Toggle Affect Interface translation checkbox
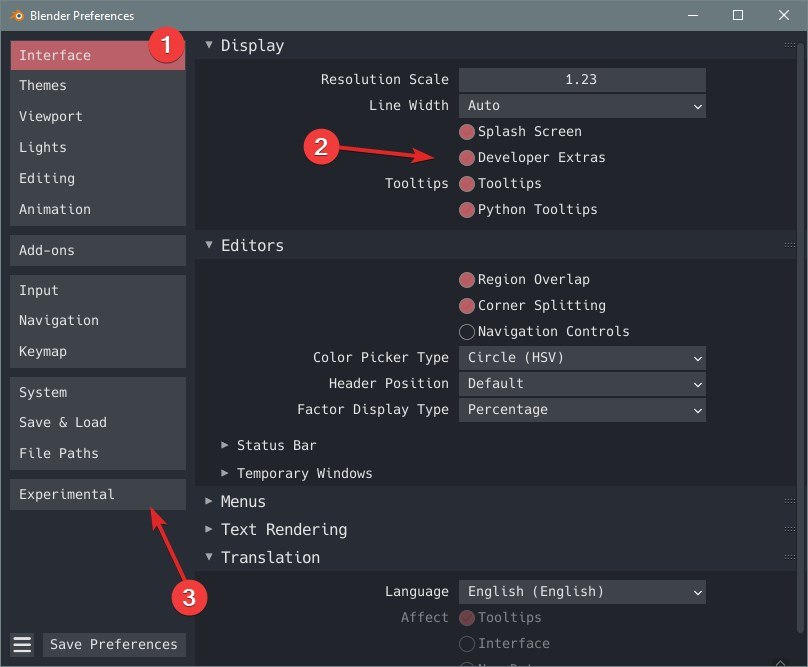808x667 pixels. point(466,643)
